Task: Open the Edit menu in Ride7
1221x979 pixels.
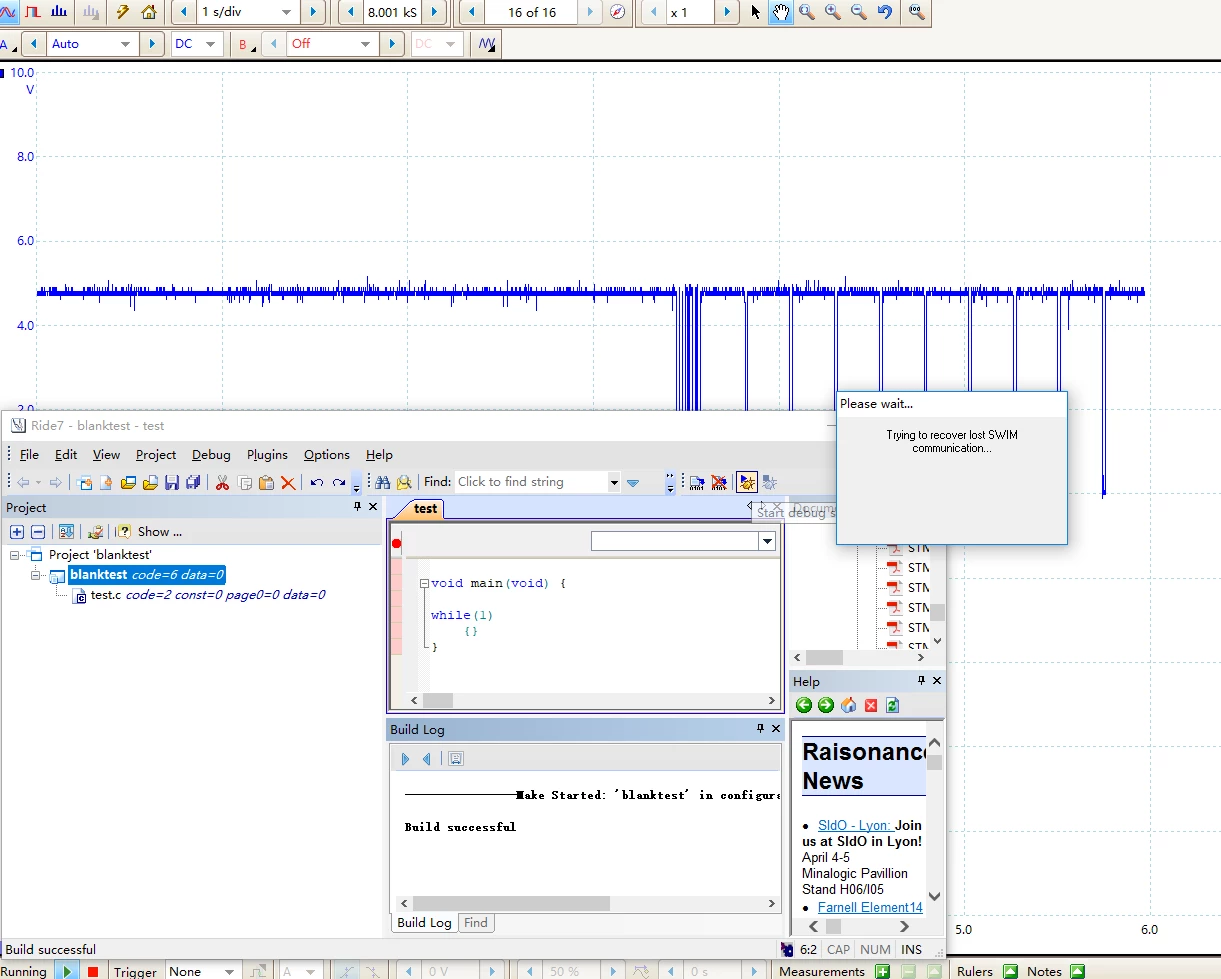Action: pos(66,454)
